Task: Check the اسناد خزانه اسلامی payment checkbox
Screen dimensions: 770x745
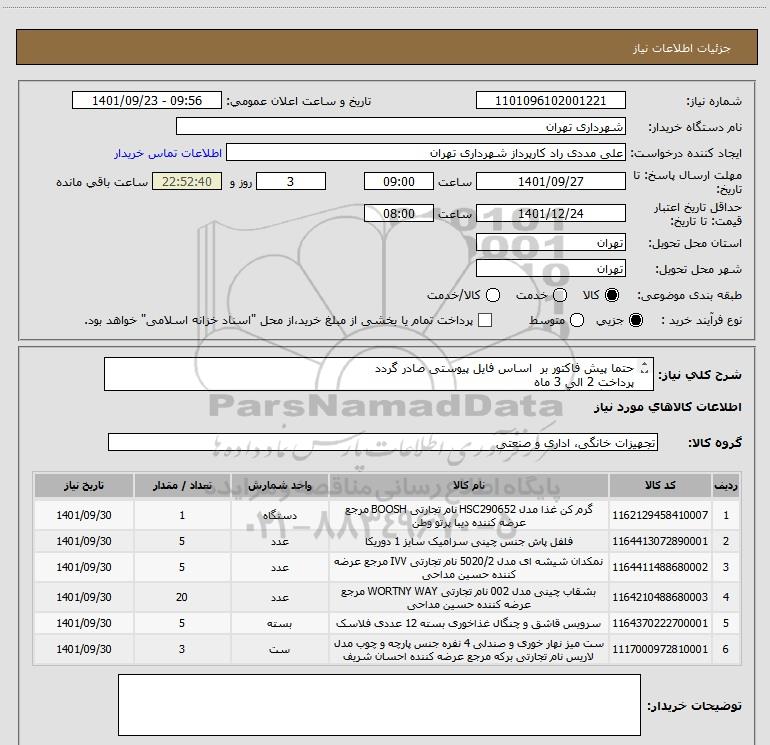Action: click(x=485, y=320)
